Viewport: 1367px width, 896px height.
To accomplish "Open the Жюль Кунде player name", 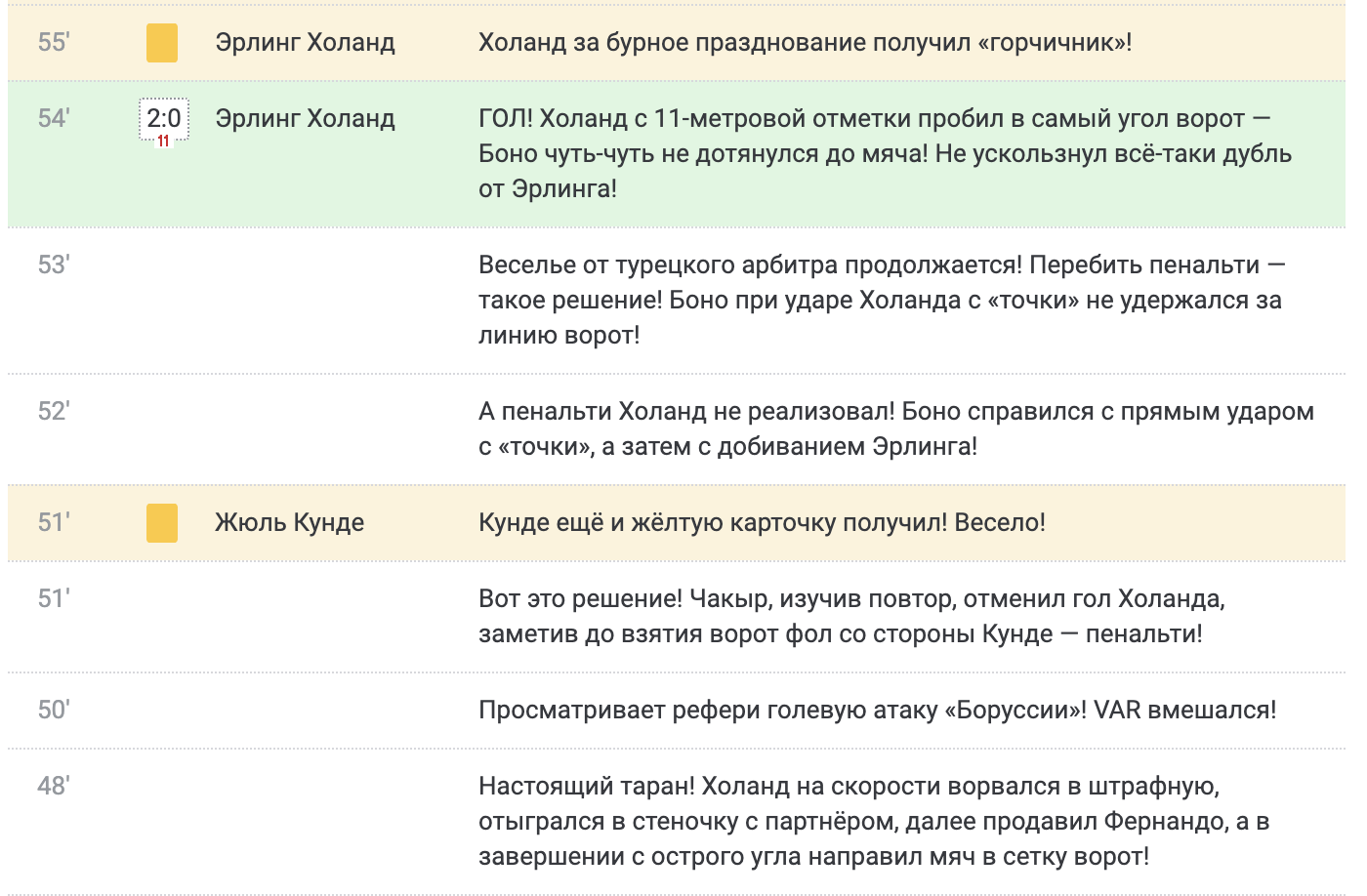I will (289, 523).
